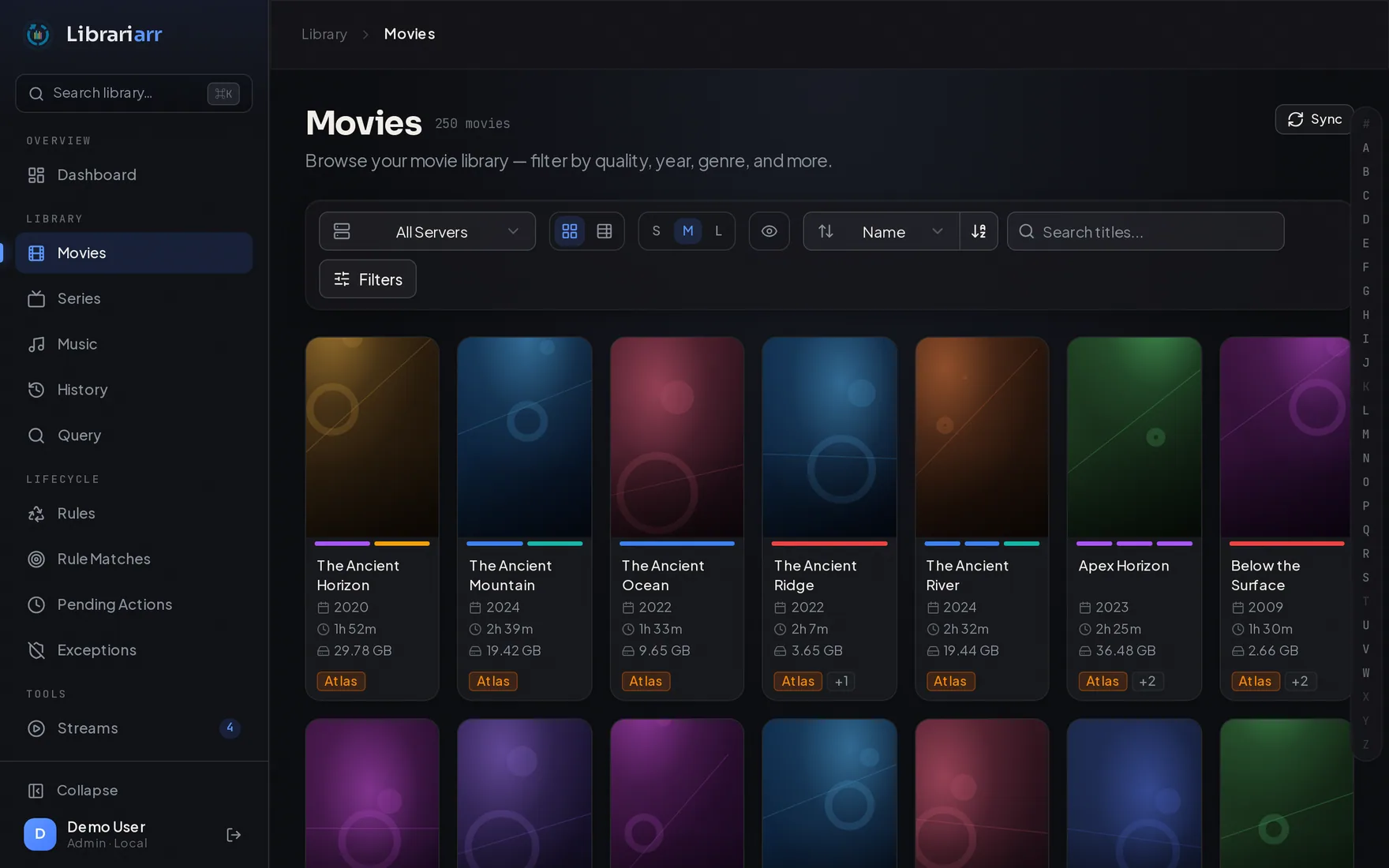Click The Ancient River title
Viewport: 1389px width, 868px height.
pos(967,575)
